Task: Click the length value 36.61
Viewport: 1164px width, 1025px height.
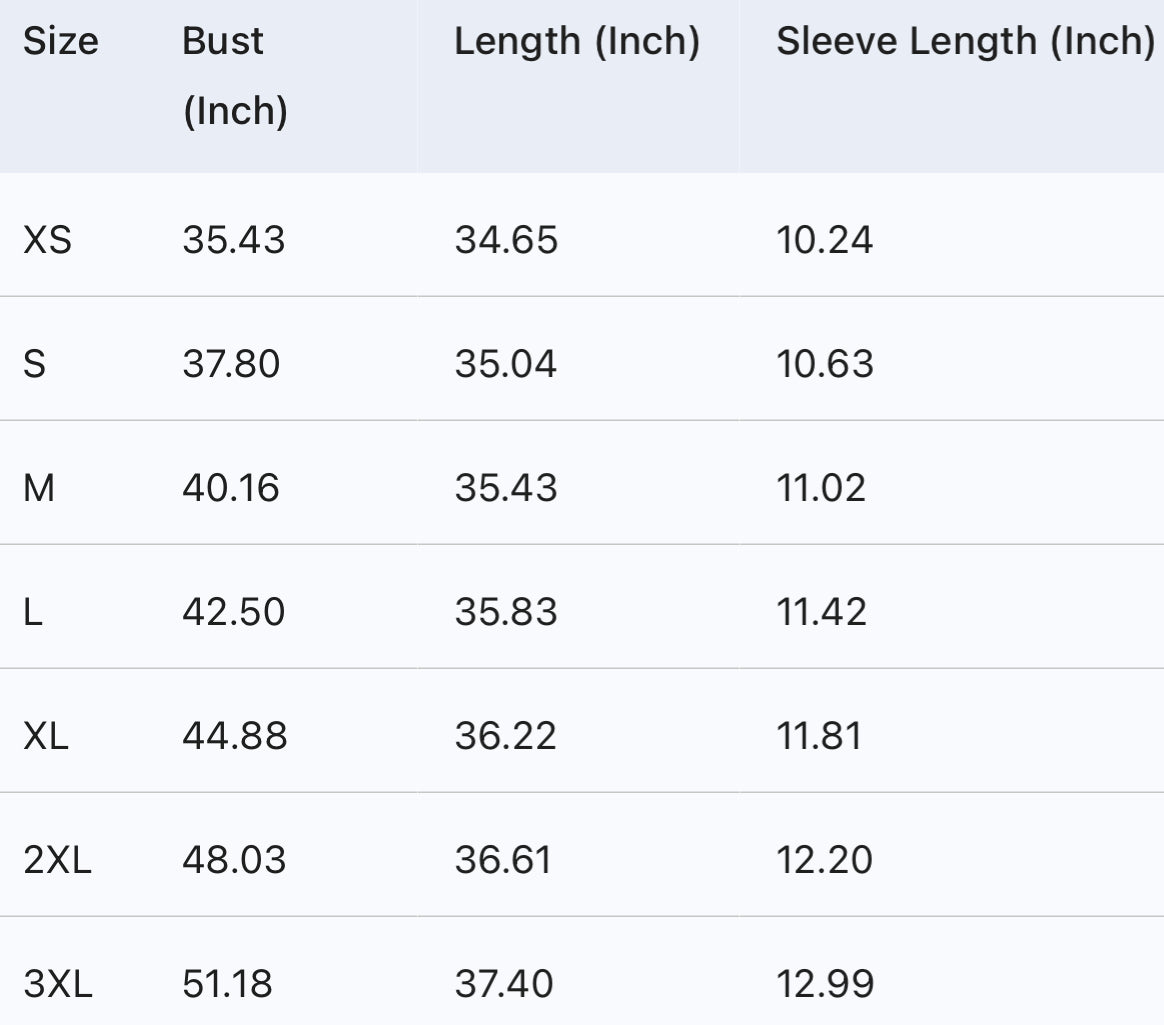Action: [x=503, y=860]
